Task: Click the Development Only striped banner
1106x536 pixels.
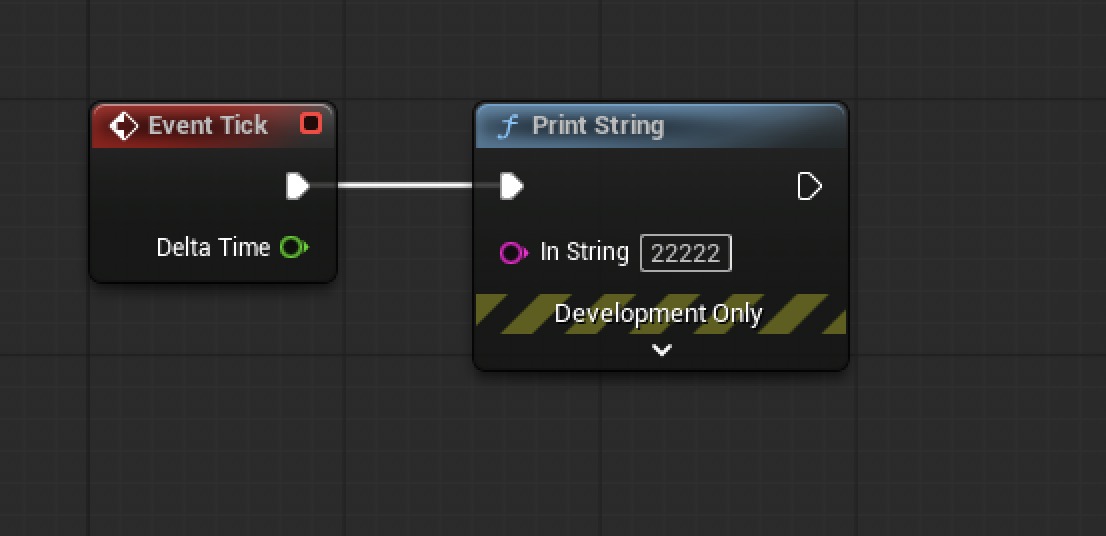Action: coord(660,314)
